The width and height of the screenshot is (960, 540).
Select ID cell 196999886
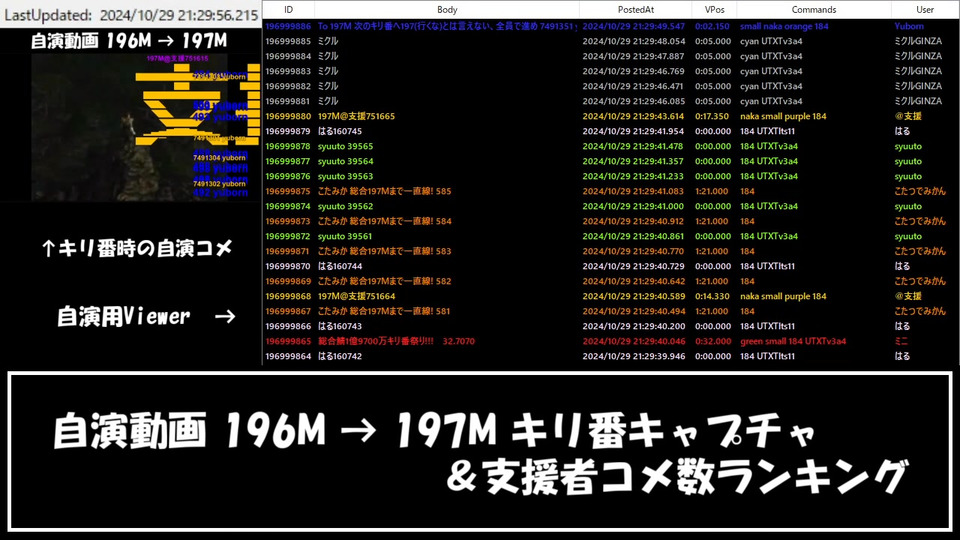(x=288, y=26)
